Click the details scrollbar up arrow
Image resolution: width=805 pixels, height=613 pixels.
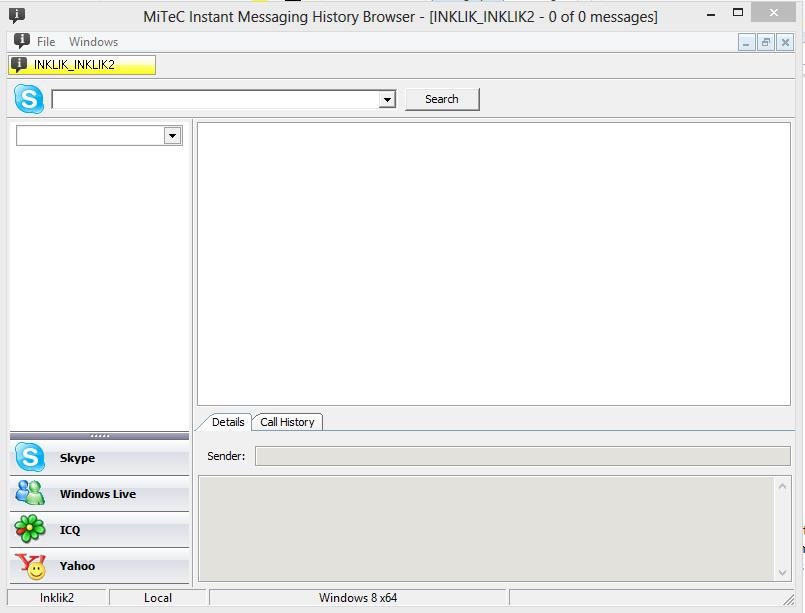[x=782, y=486]
